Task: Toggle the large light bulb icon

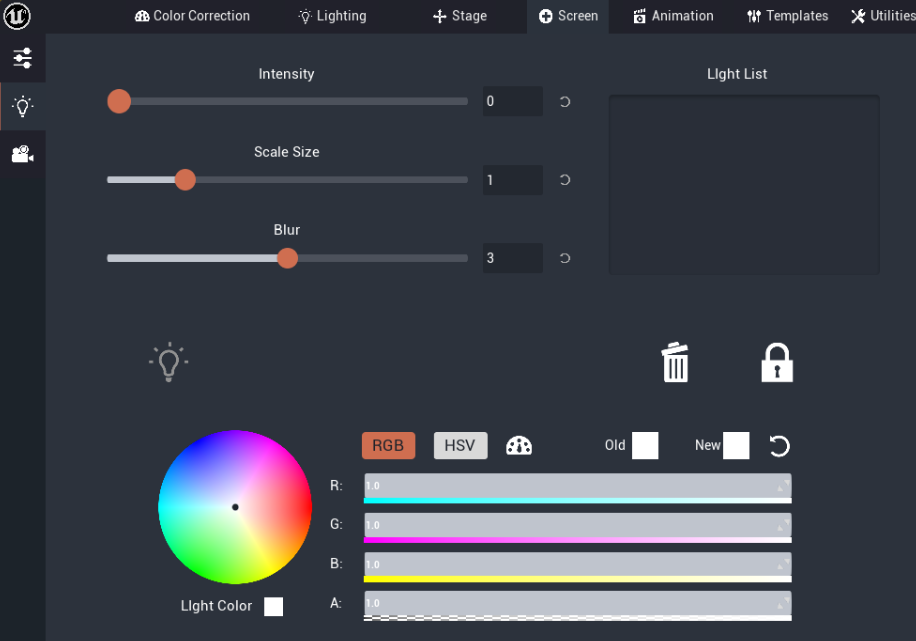Action: click(x=169, y=362)
